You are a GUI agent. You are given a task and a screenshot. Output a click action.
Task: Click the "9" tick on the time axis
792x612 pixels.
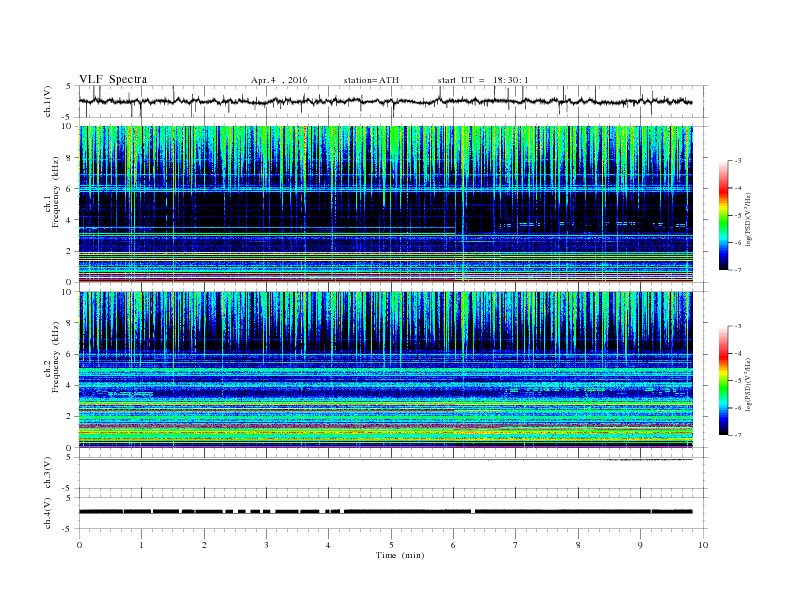[640, 545]
